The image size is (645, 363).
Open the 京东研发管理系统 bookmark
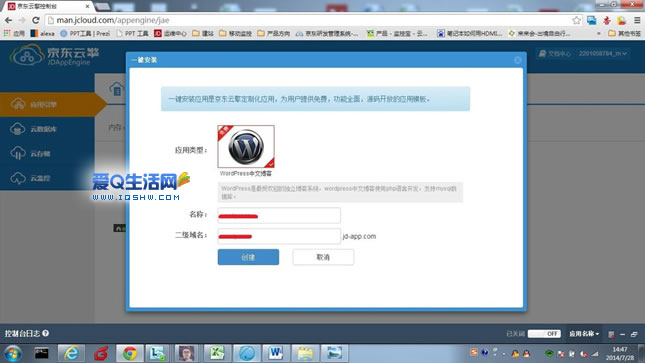pos(327,33)
